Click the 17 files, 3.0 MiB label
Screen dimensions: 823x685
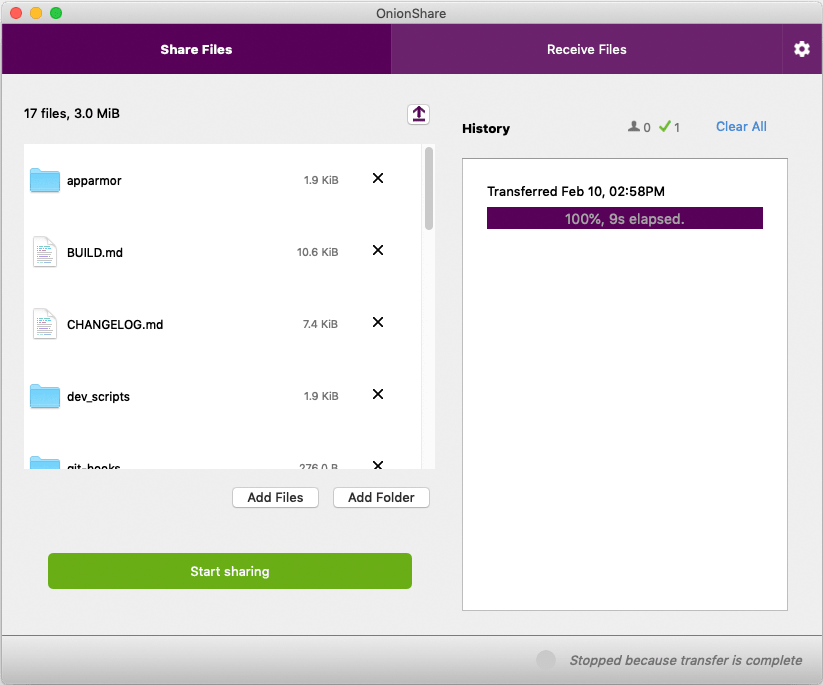click(x=72, y=113)
